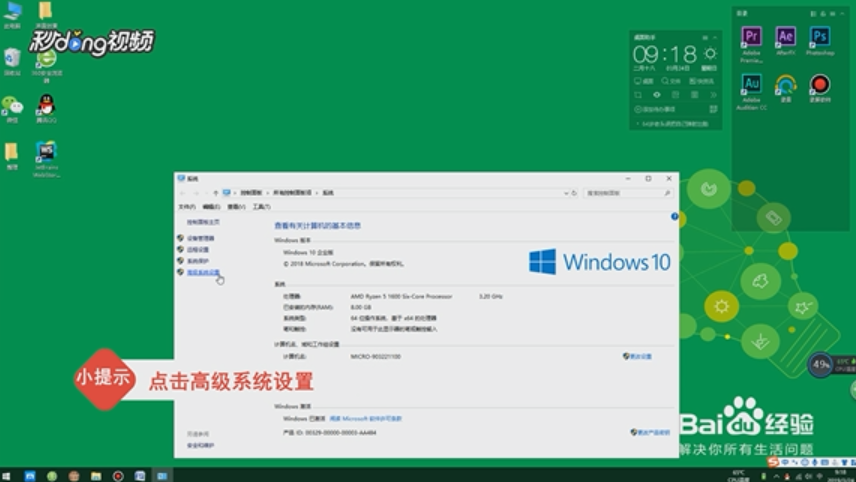The height and width of the screenshot is (482, 856).
Task: Open the Adobe Premiere shortcut
Action: click(x=751, y=43)
